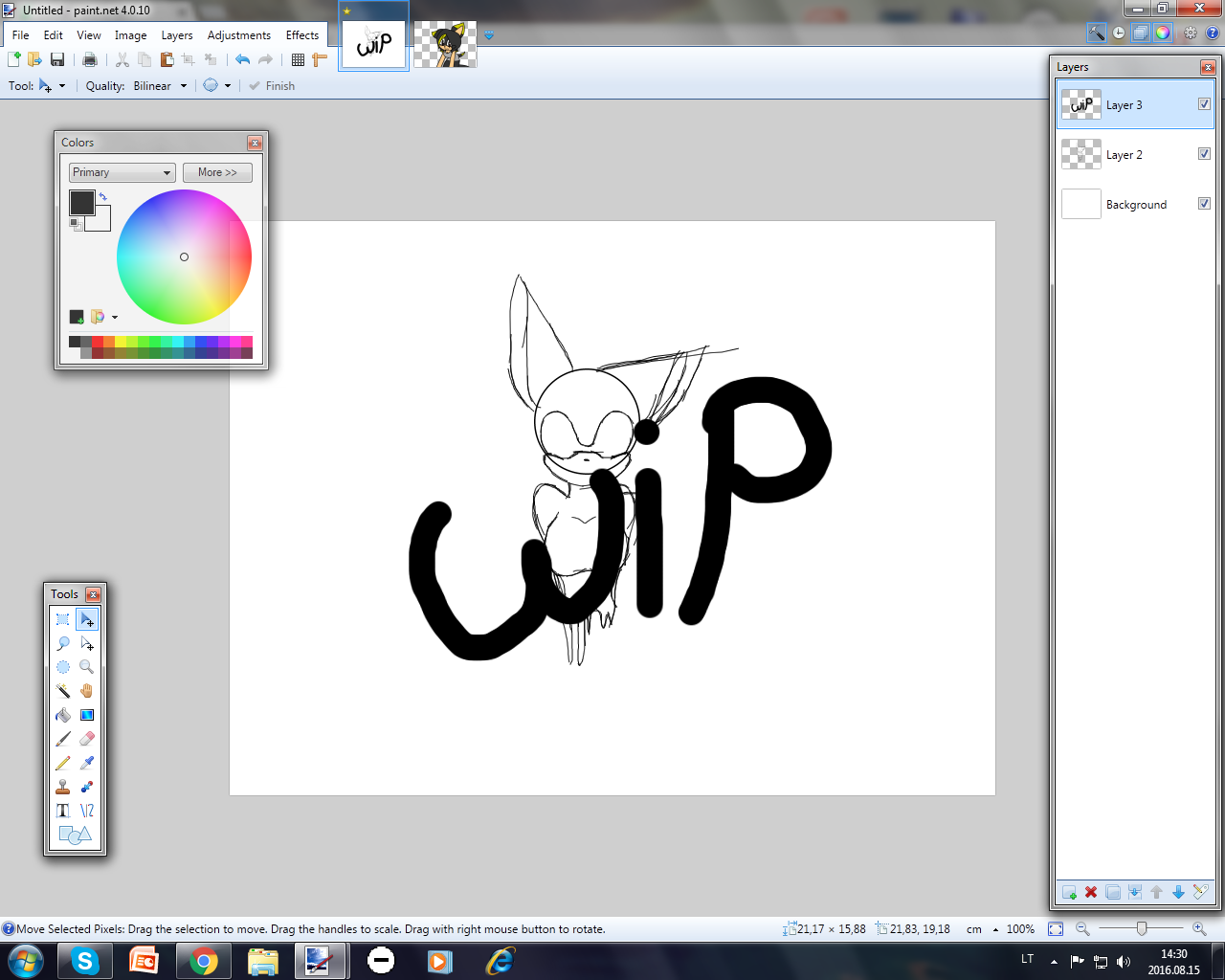
Task: Click the Save toolbar icon
Action: tap(57, 59)
